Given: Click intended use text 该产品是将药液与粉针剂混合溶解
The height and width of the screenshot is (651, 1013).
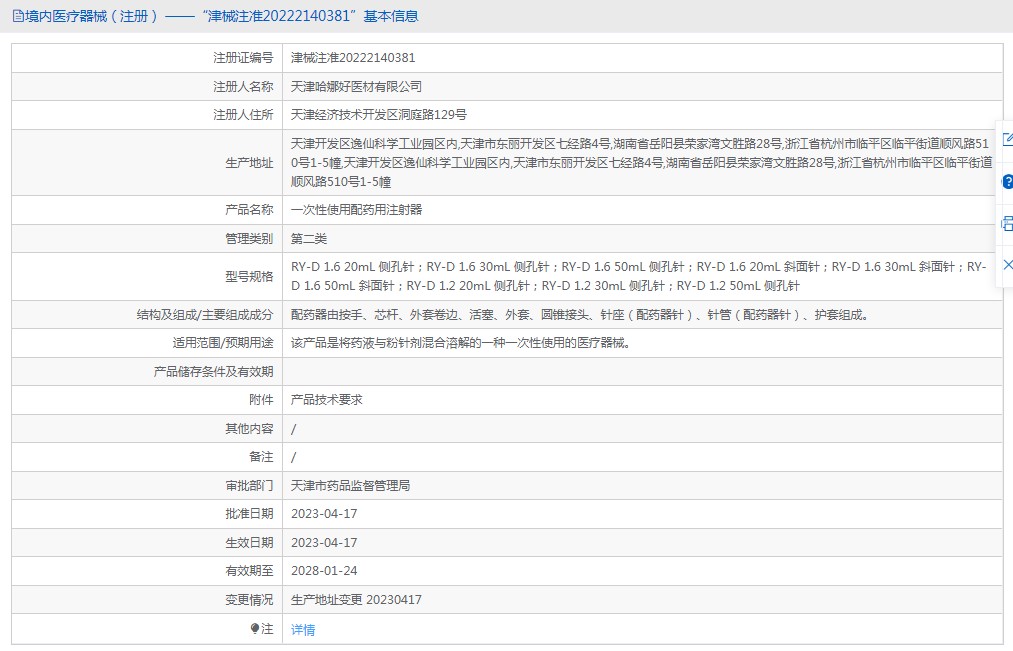Looking at the screenshot, I should 460,343.
